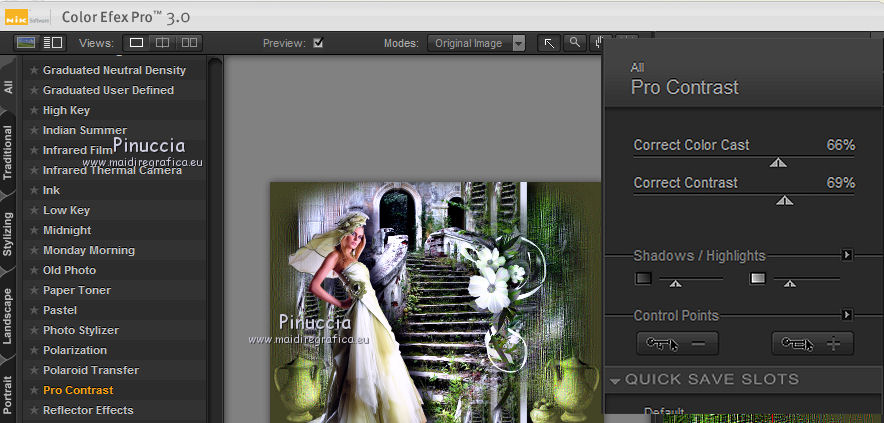The height and width of the screenshot is (423, 884).
Task: Adjust the Highlights slider handle
Action: (x=790, y=284)
